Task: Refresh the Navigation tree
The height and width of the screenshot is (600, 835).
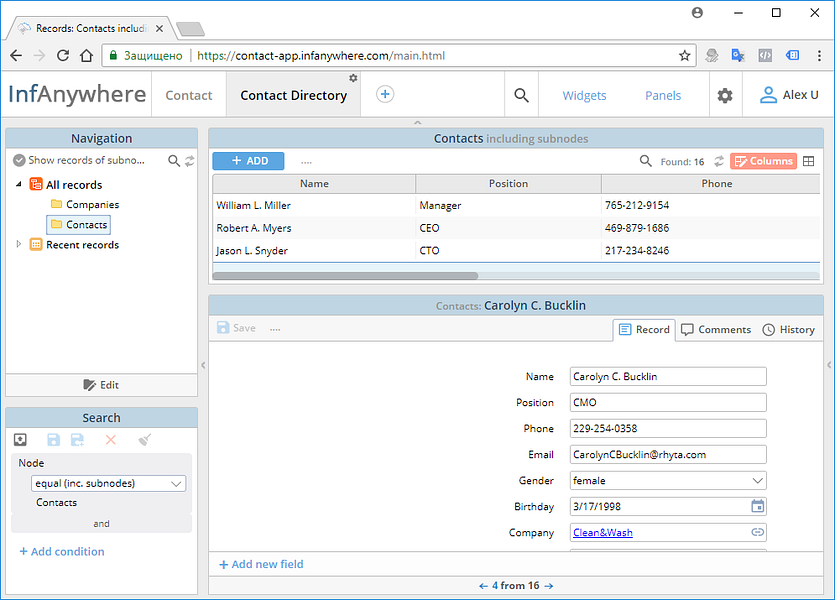Action: [190, 161]
